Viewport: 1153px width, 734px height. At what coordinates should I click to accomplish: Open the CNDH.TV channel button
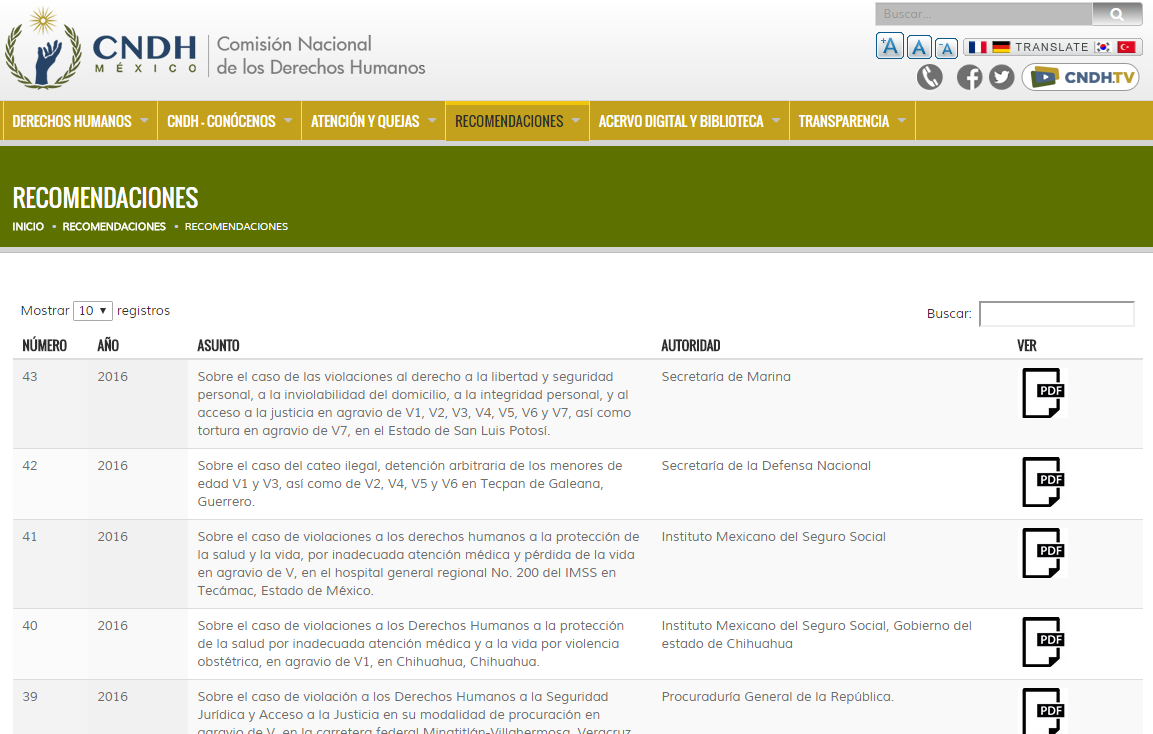click(1080, 77)
